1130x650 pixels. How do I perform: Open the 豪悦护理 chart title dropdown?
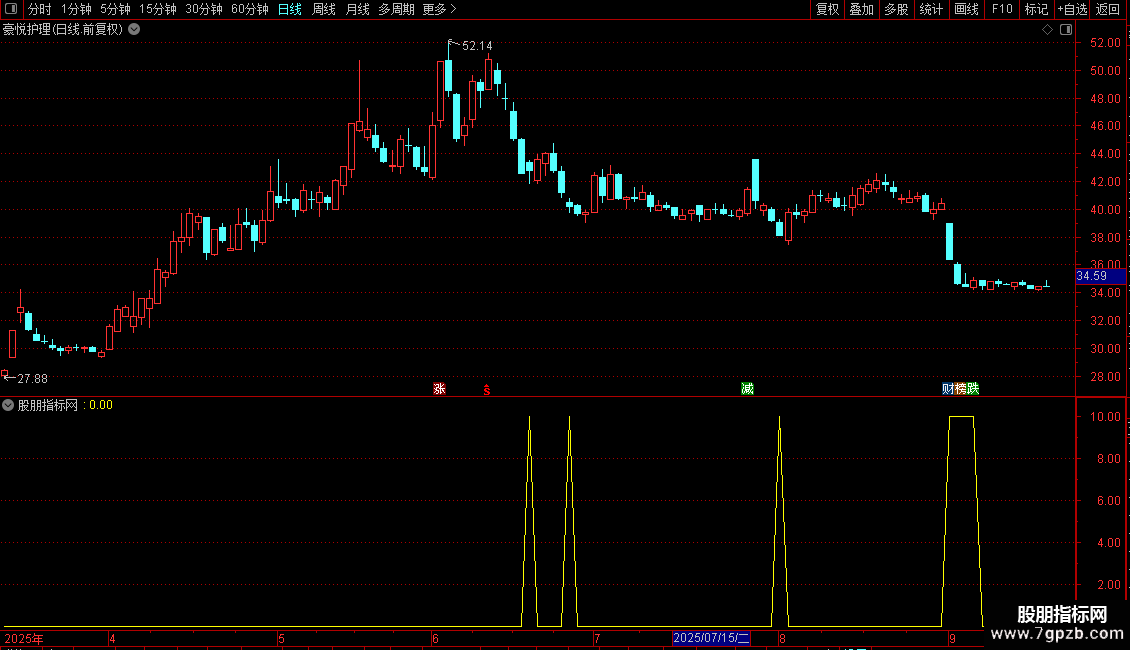pos(134,30)
